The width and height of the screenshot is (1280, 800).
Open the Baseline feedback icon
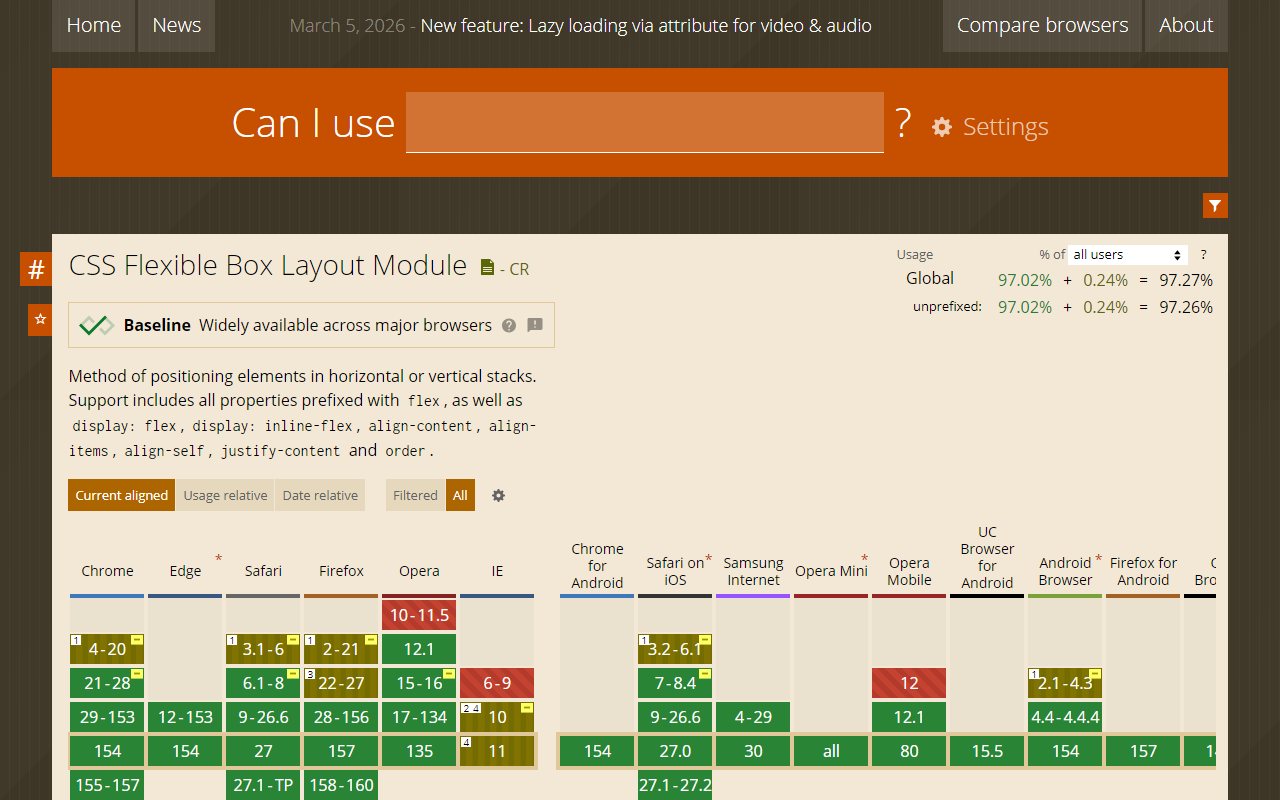[x=535, y=325]
